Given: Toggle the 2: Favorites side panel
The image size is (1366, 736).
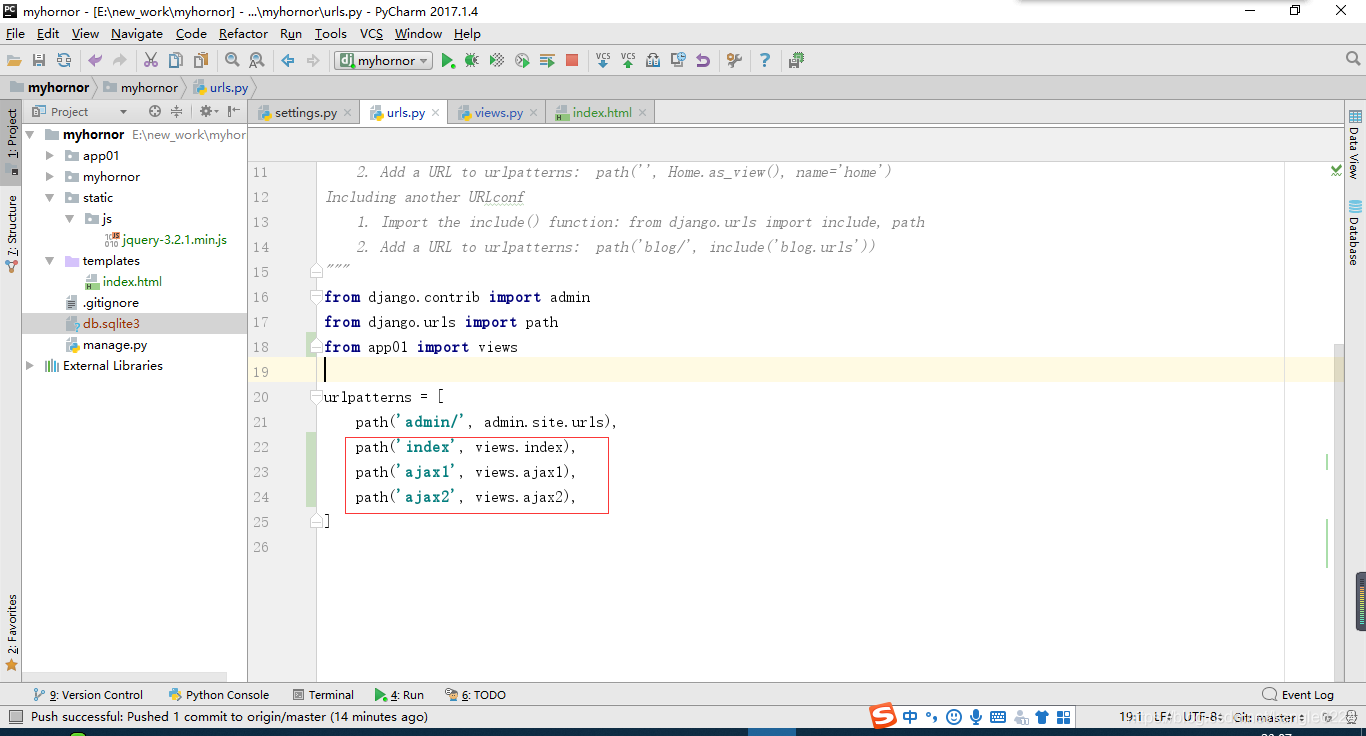Looking at the screenshot, I should 12,631.
